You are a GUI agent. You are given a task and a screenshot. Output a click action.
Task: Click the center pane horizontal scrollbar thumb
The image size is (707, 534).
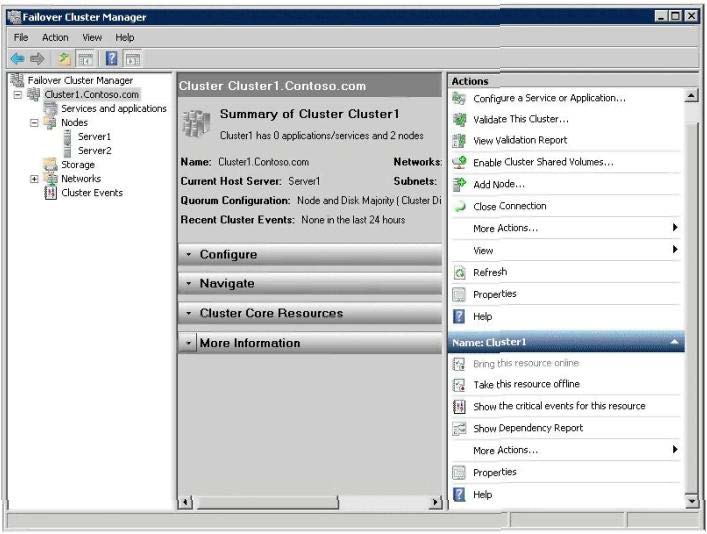[267, 502]
